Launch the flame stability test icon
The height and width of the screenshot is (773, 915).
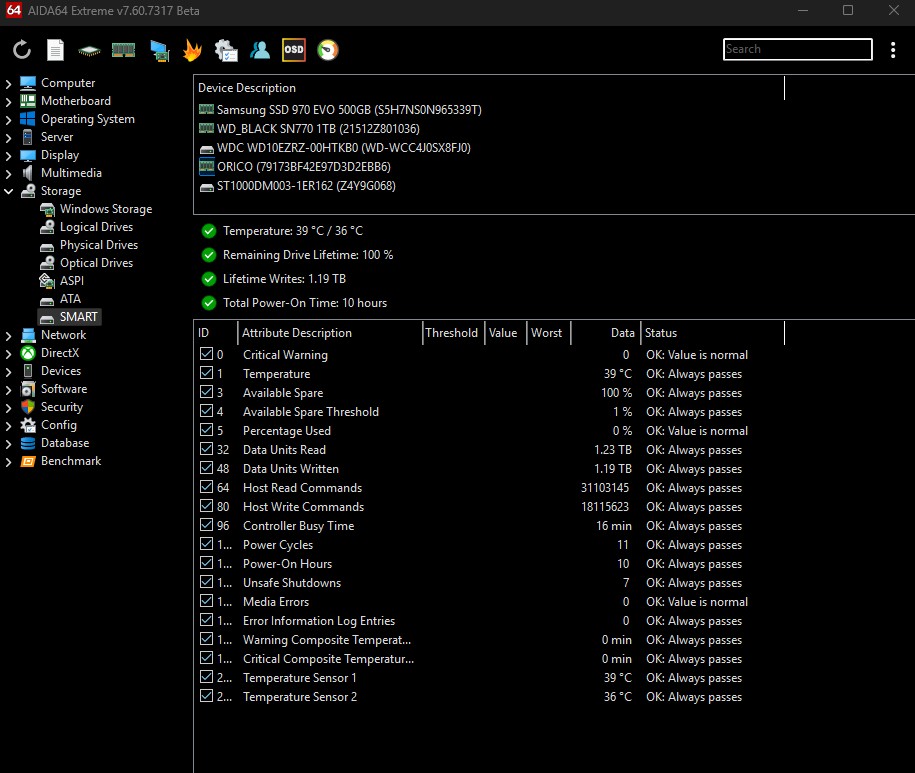point(192,50)
